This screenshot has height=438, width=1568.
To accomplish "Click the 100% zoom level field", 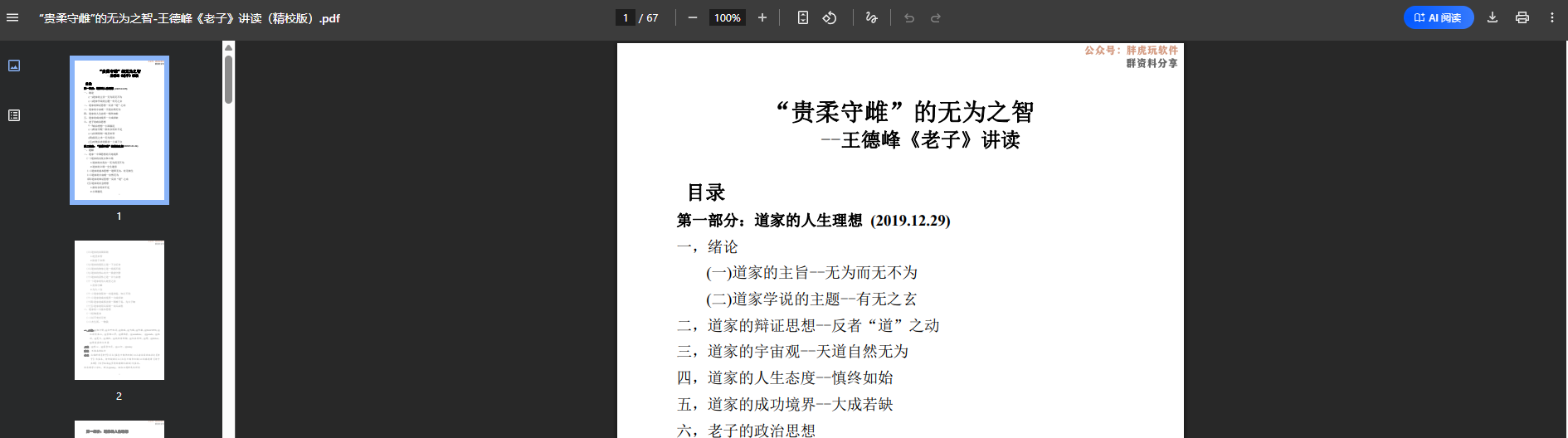I will click(x=728, y=17).
